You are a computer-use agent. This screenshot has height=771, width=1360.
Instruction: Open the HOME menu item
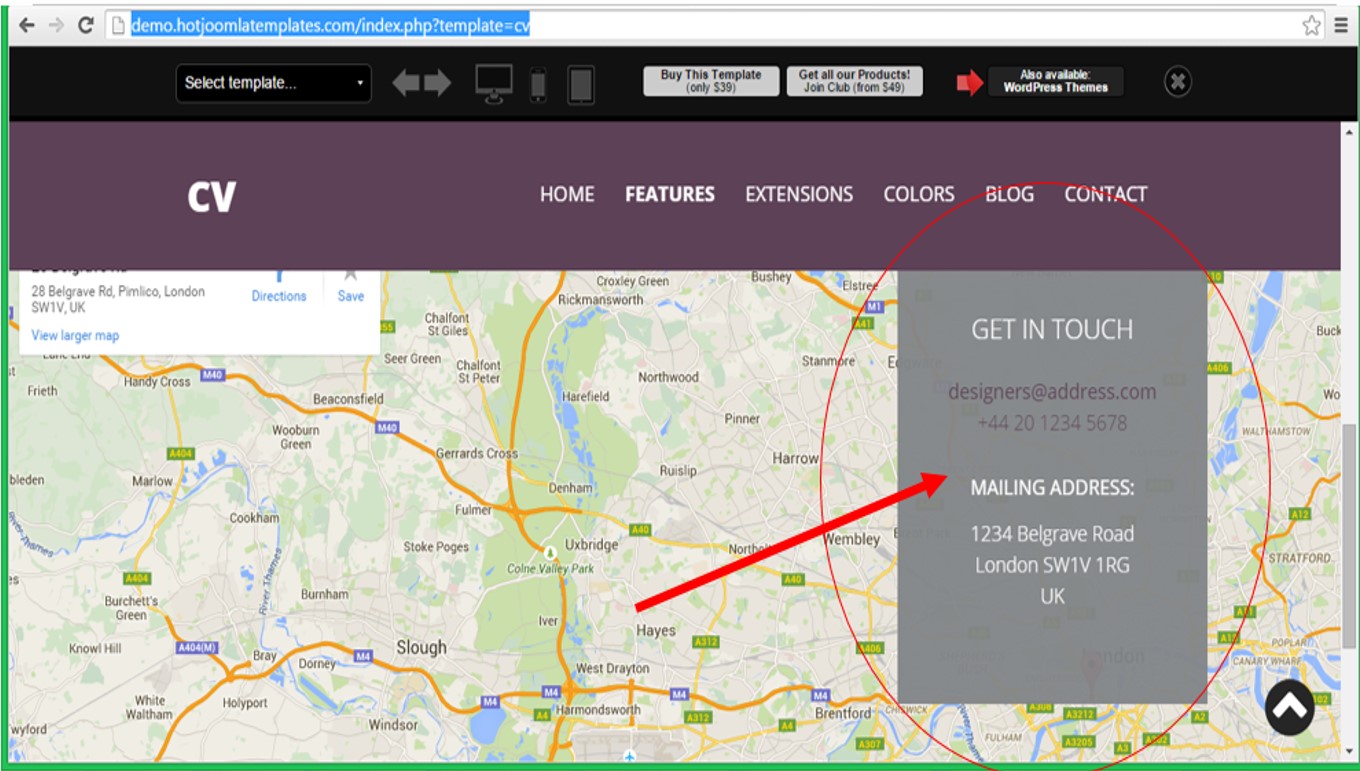coord(567,194)
